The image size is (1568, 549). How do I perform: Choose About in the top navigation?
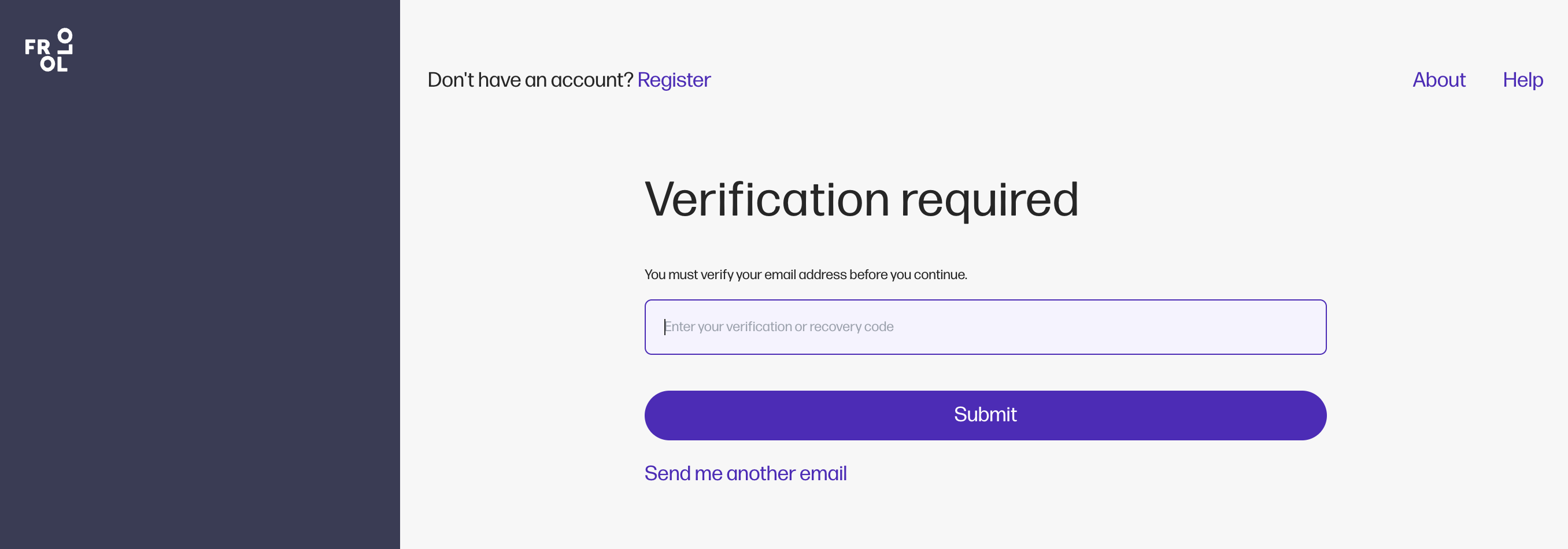coord(1438,80)
